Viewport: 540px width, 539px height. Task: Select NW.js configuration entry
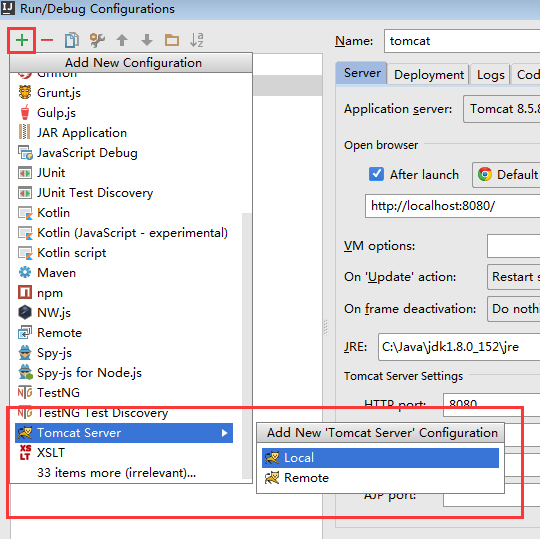coord(125,312)
